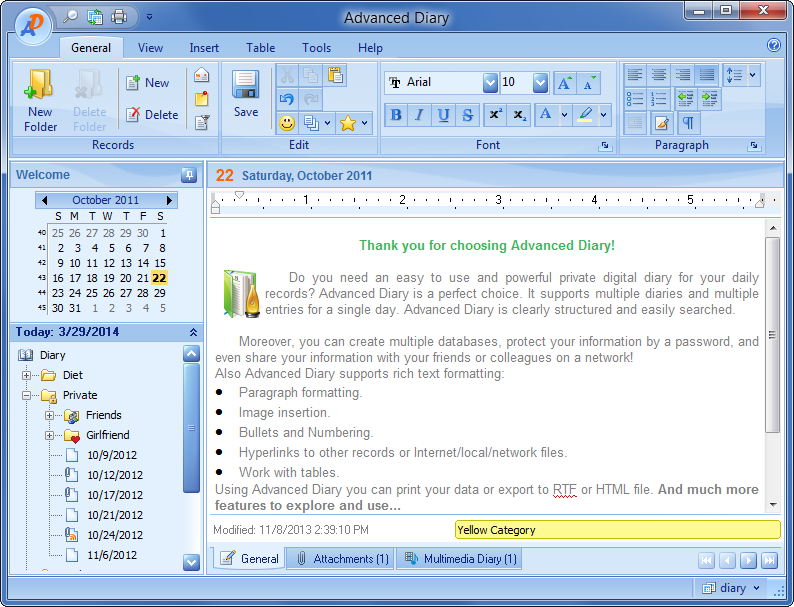The image size is (794, 607).
Task: Open the Advanced Diary application orb menu
Action: pos(33,24)
